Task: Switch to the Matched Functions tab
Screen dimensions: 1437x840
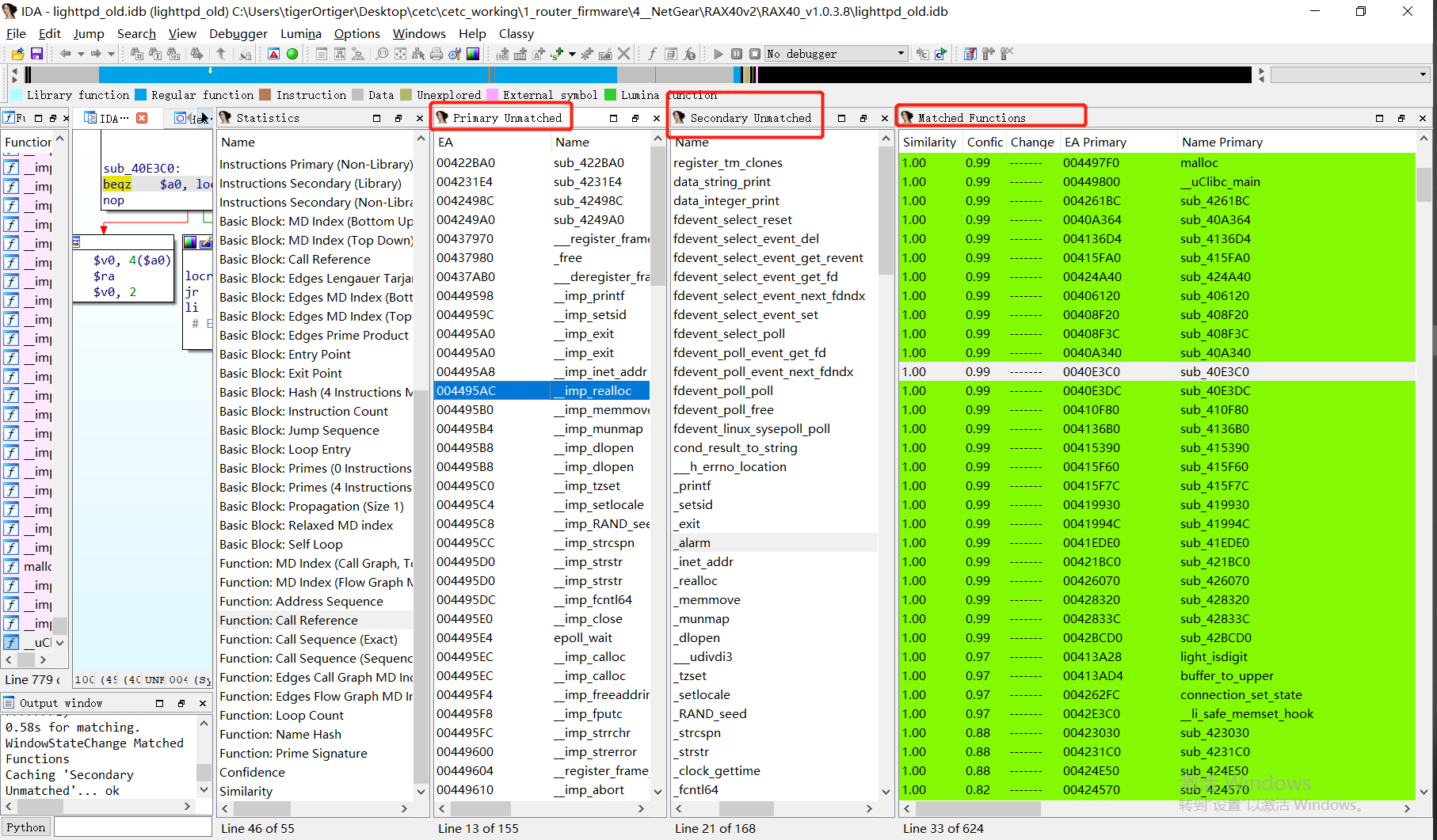Action: [x=971, y=118]
